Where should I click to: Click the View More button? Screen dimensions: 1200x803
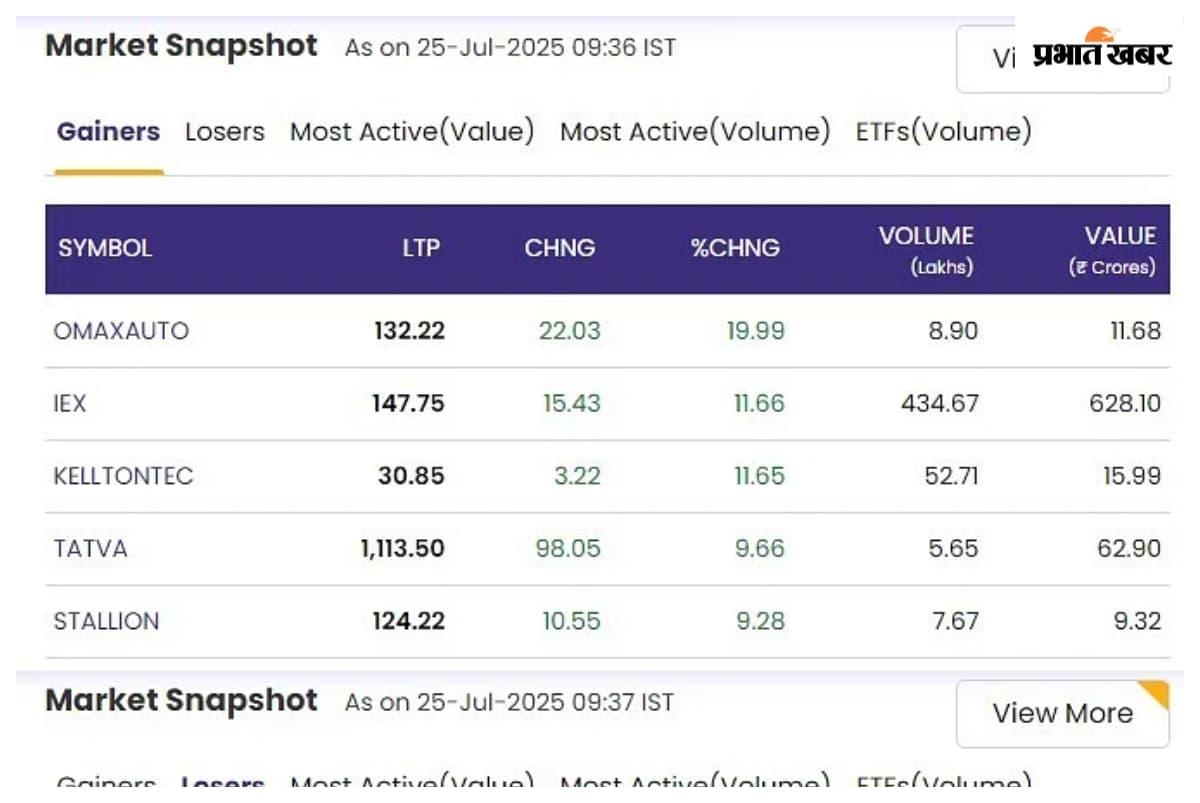pyautogui.click(x=1062, y=713)
